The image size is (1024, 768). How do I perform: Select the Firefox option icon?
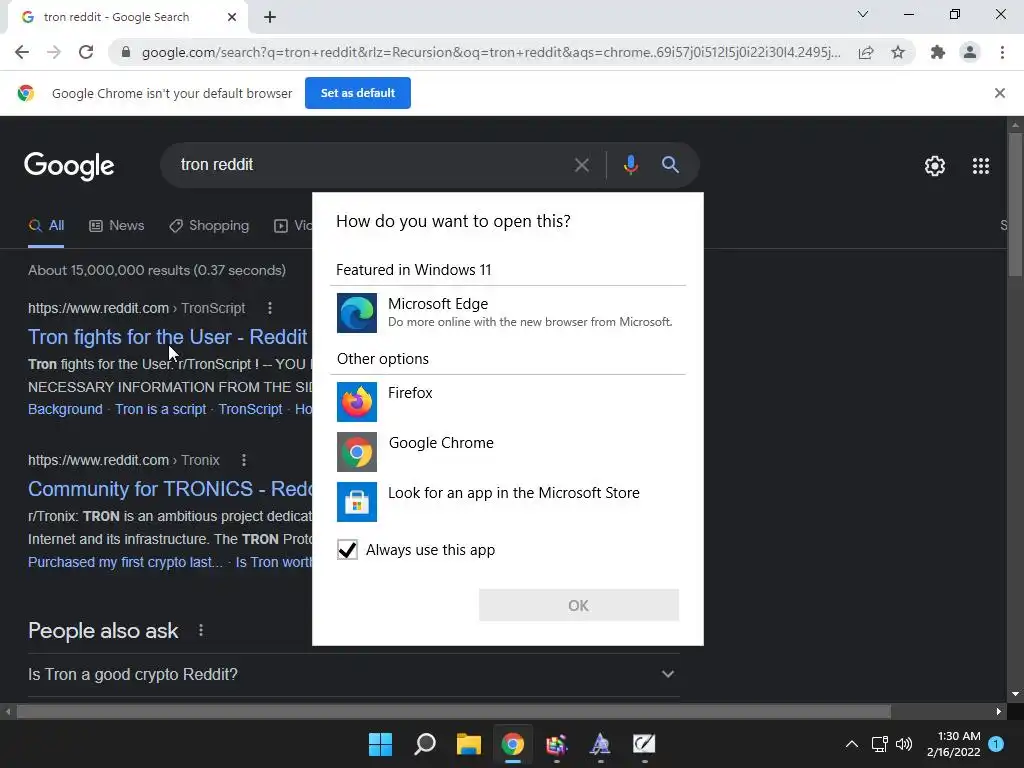tap(357, 402)
